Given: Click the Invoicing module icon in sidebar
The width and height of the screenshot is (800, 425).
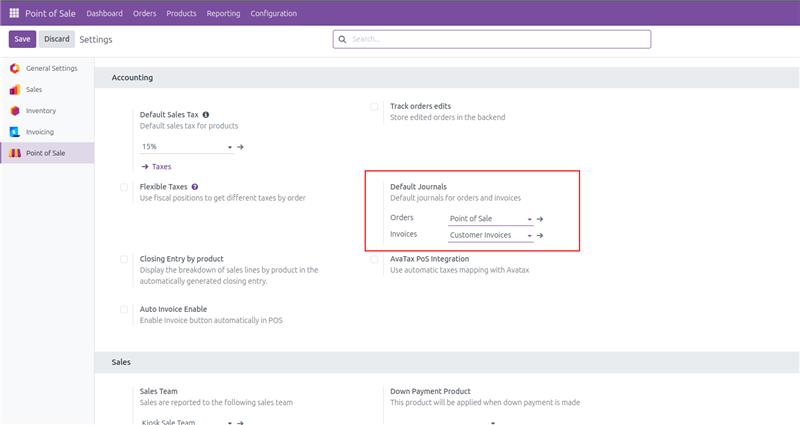Looking at the screenshot, I should click(14, 132).
